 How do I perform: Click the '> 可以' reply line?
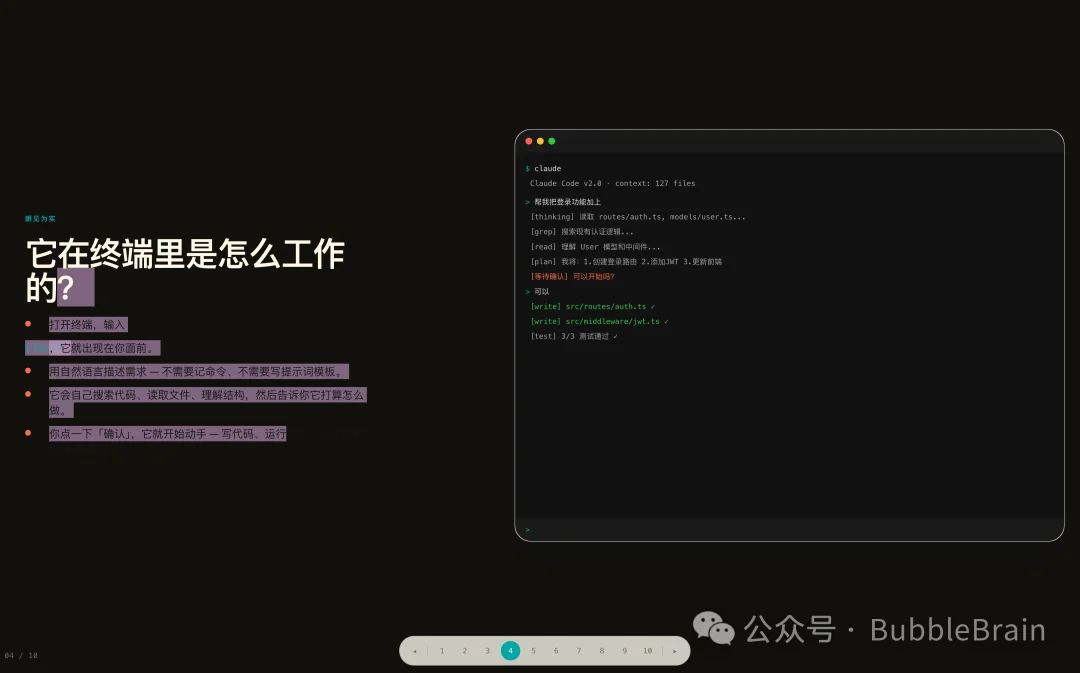[x=537, y=292]
